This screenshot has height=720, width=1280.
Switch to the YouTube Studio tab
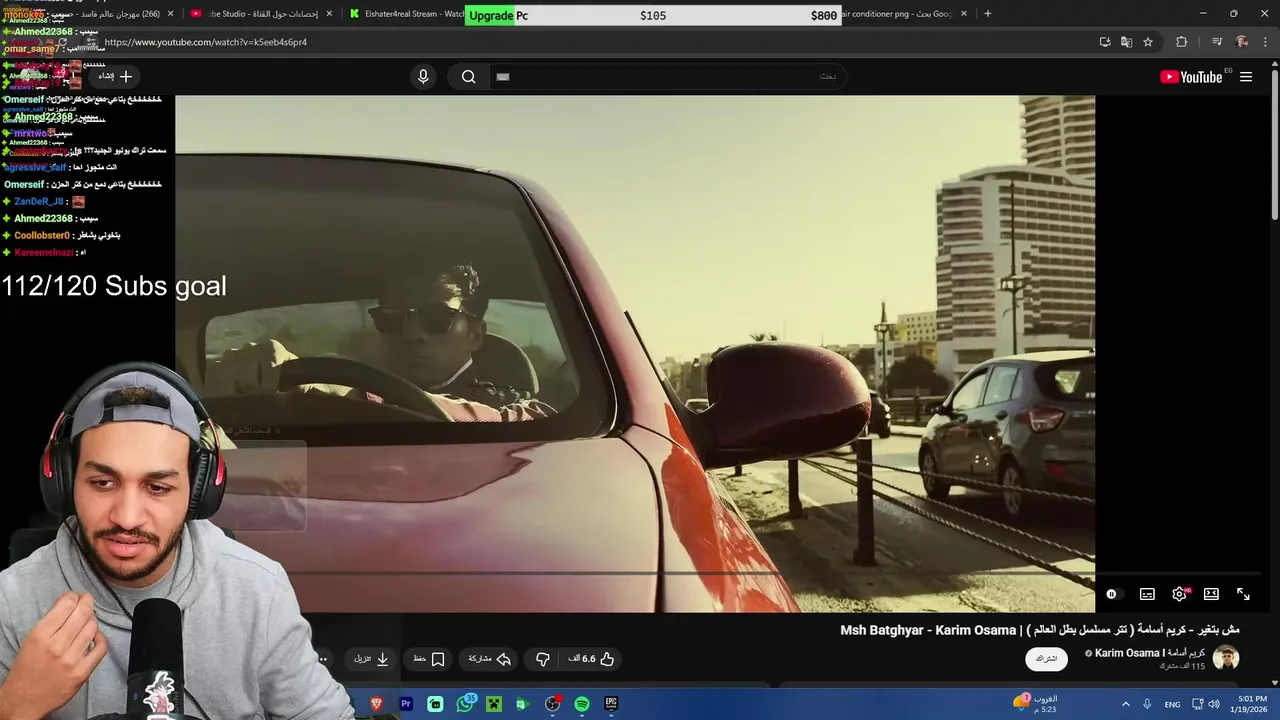point(260,14)
